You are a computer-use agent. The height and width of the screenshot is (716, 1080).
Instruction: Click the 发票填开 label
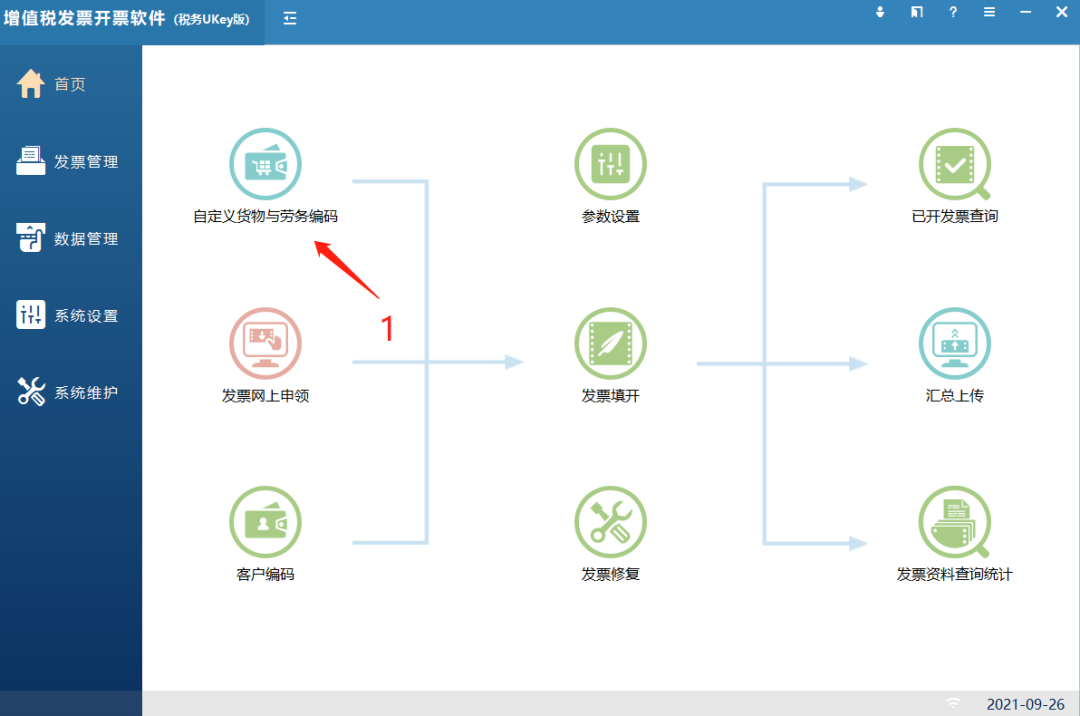(x=610, y=396)
